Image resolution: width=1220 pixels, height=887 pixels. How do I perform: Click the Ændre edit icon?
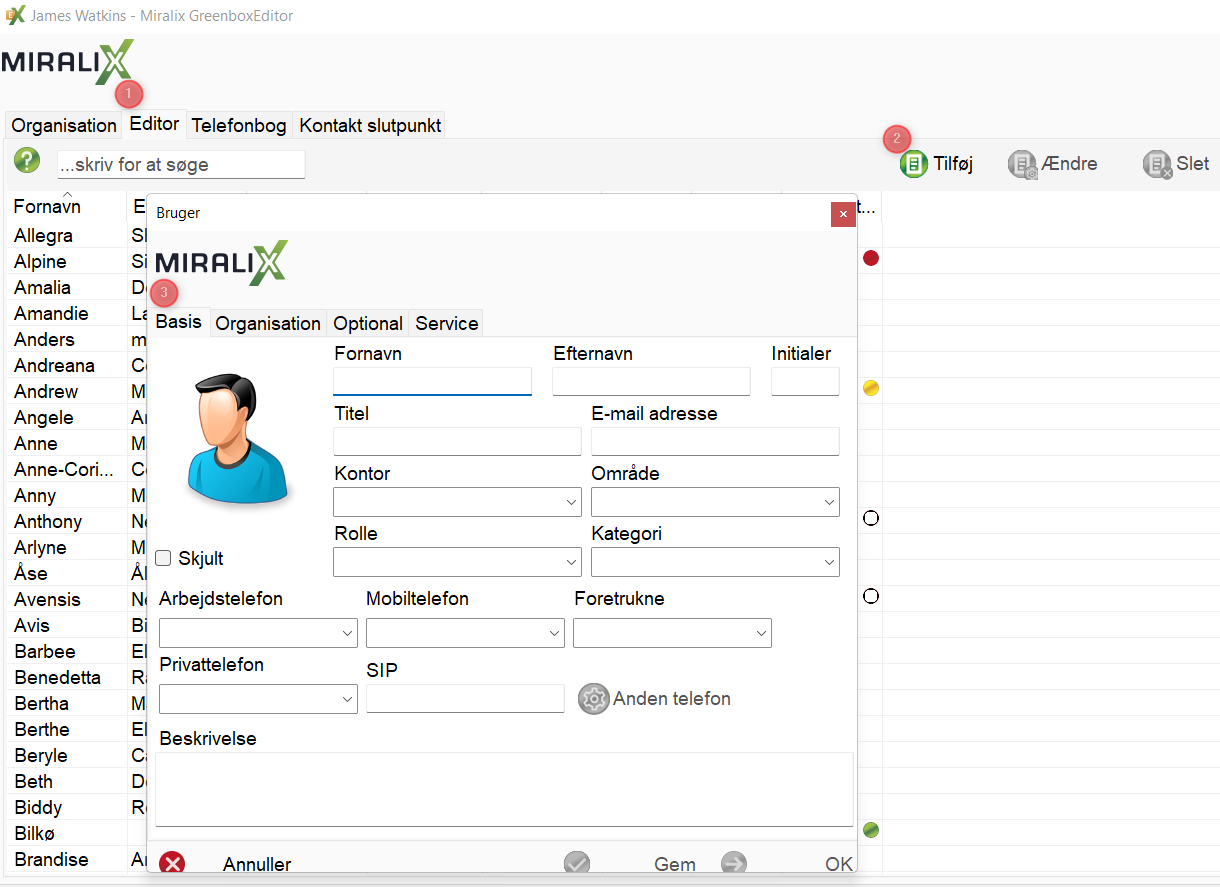pyautogui.click(x=1022, y=164)
